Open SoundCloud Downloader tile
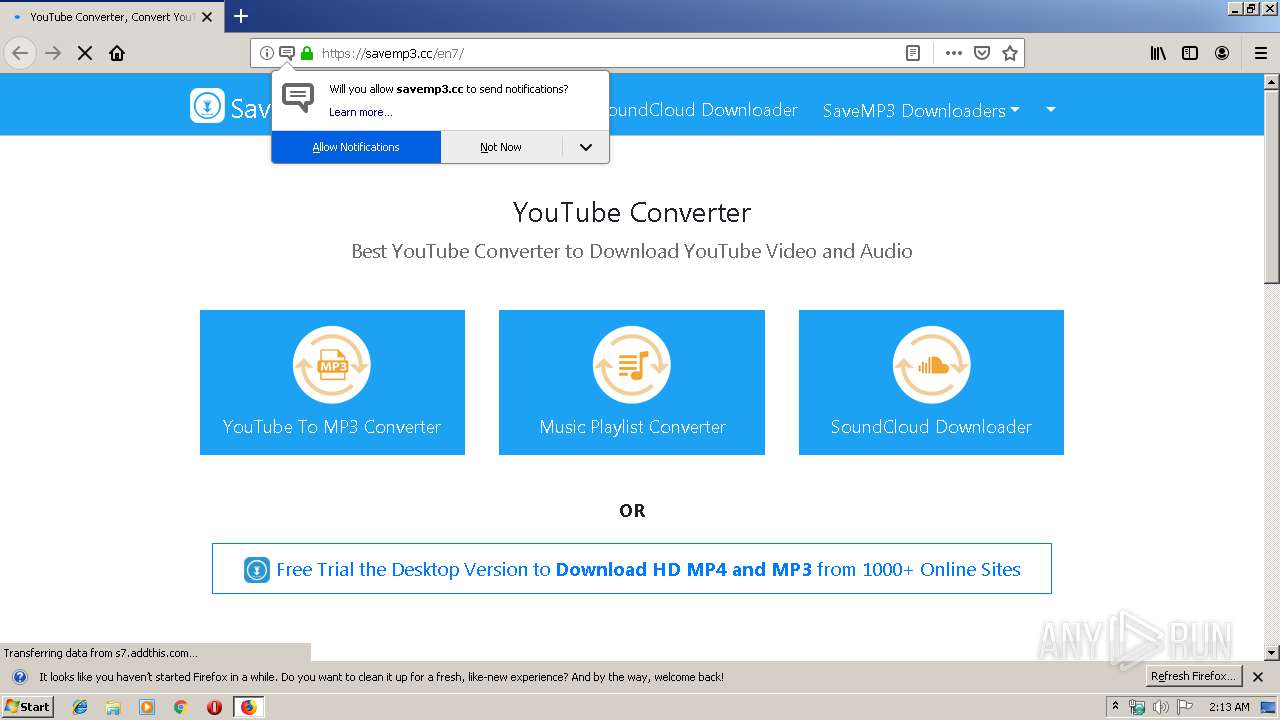The image size is (1280, 720). point(931,382)
